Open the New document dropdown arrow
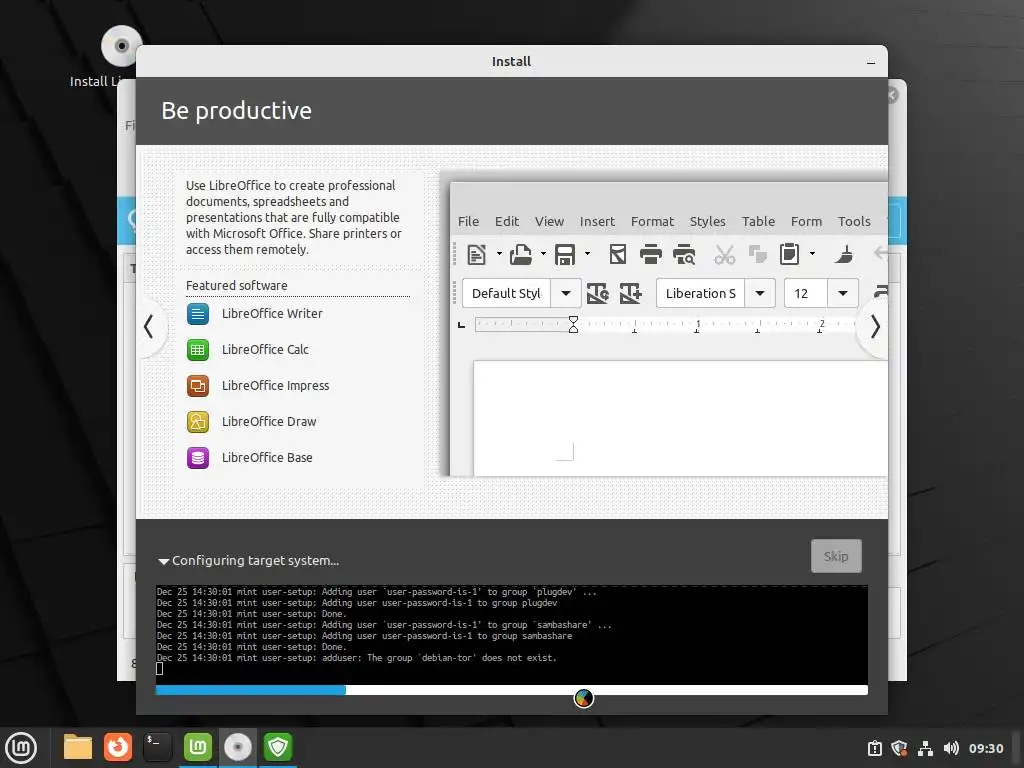 [499, 254]
